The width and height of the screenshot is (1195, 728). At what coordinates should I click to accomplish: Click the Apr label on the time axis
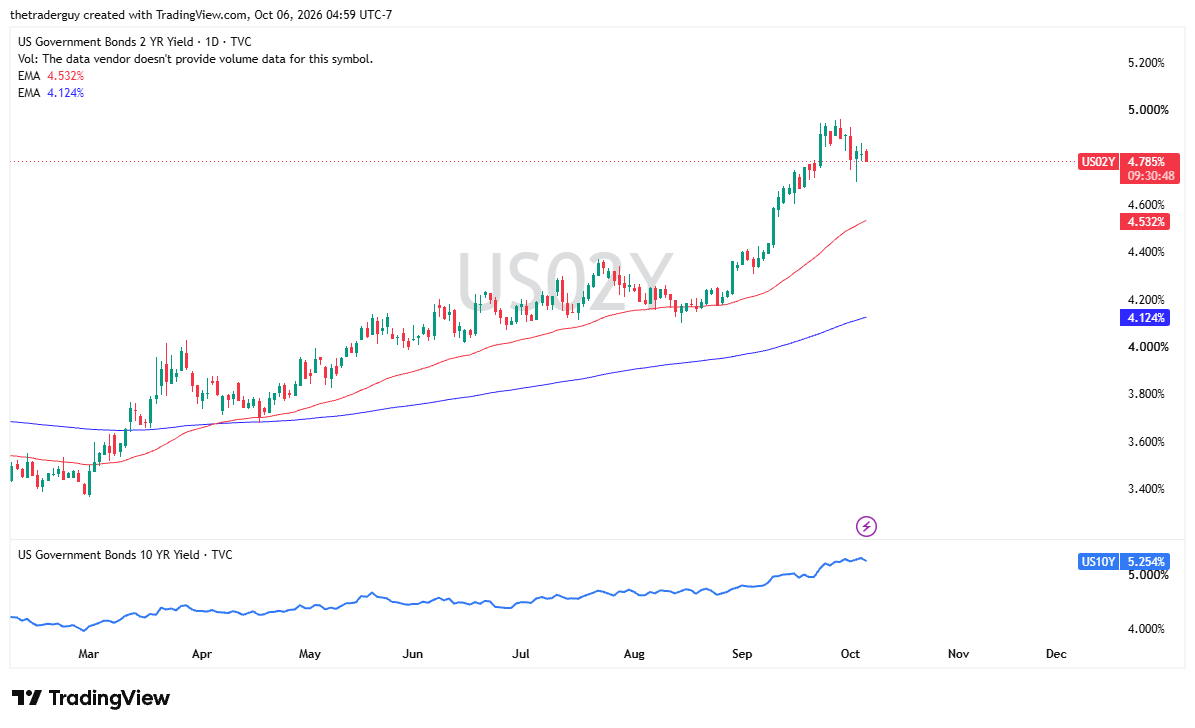[x=201, y=654]
